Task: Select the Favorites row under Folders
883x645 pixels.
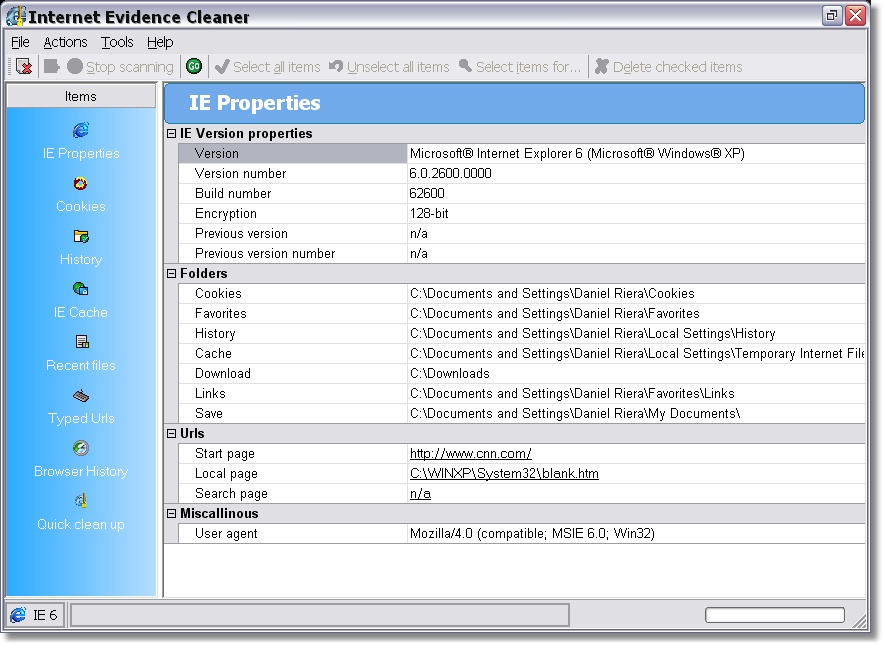Action: (x=522, y=314)
